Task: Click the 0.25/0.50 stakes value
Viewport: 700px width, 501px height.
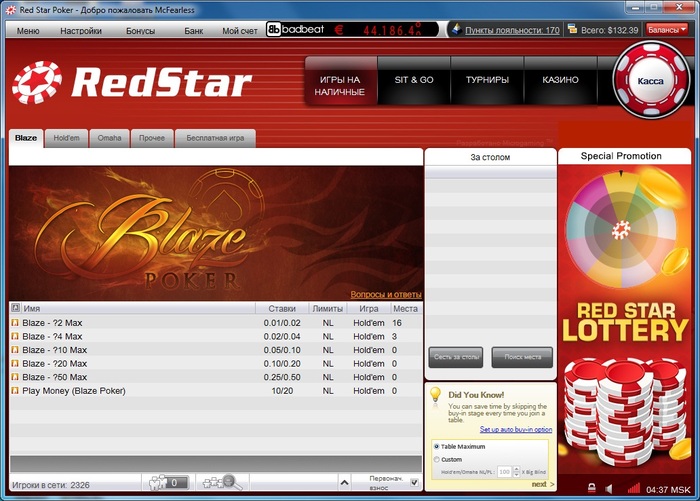Action: [x=282, y=377]
